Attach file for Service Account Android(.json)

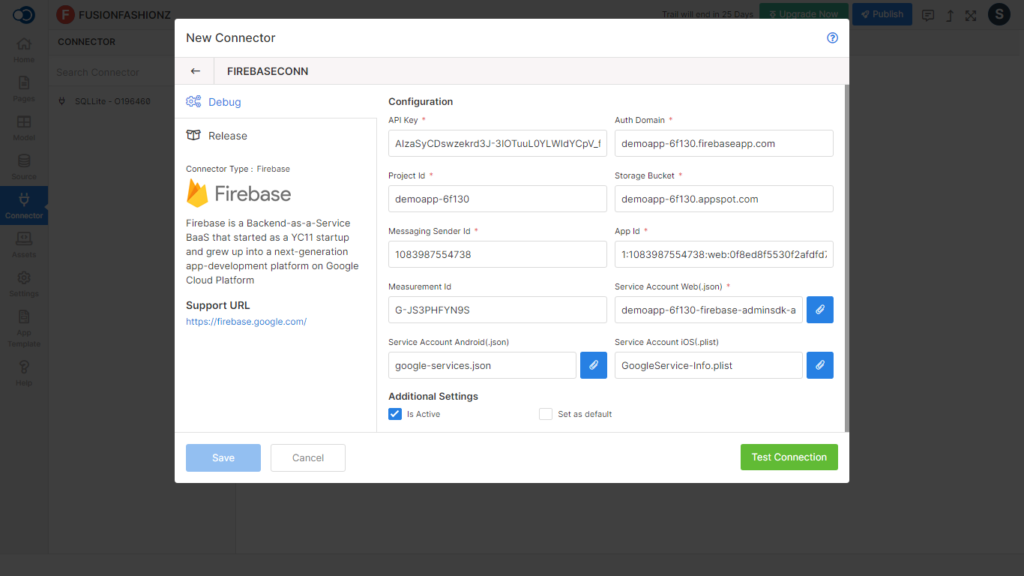[x=593, y=365]
